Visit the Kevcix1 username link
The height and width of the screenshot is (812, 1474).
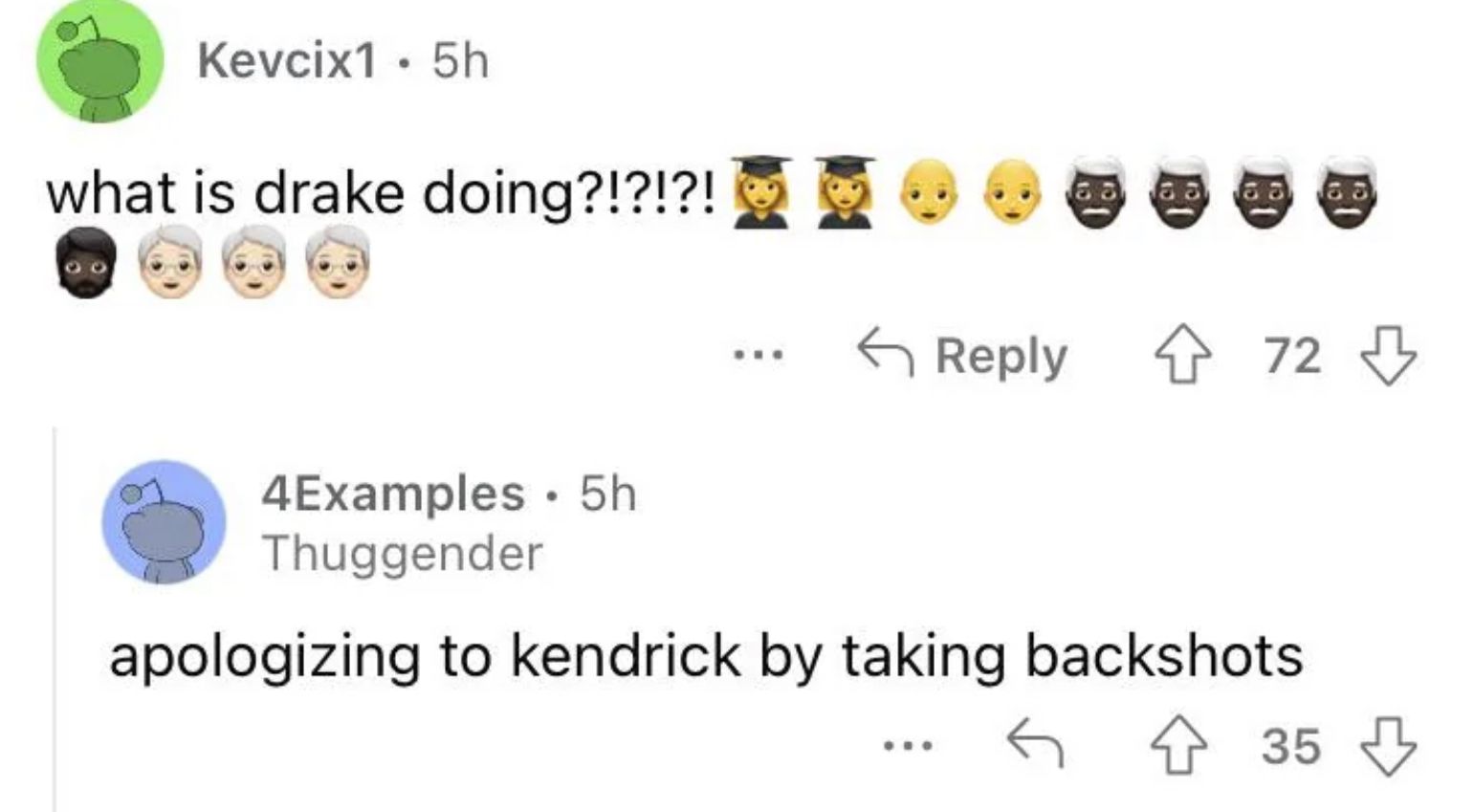click(x=286, y=62)
